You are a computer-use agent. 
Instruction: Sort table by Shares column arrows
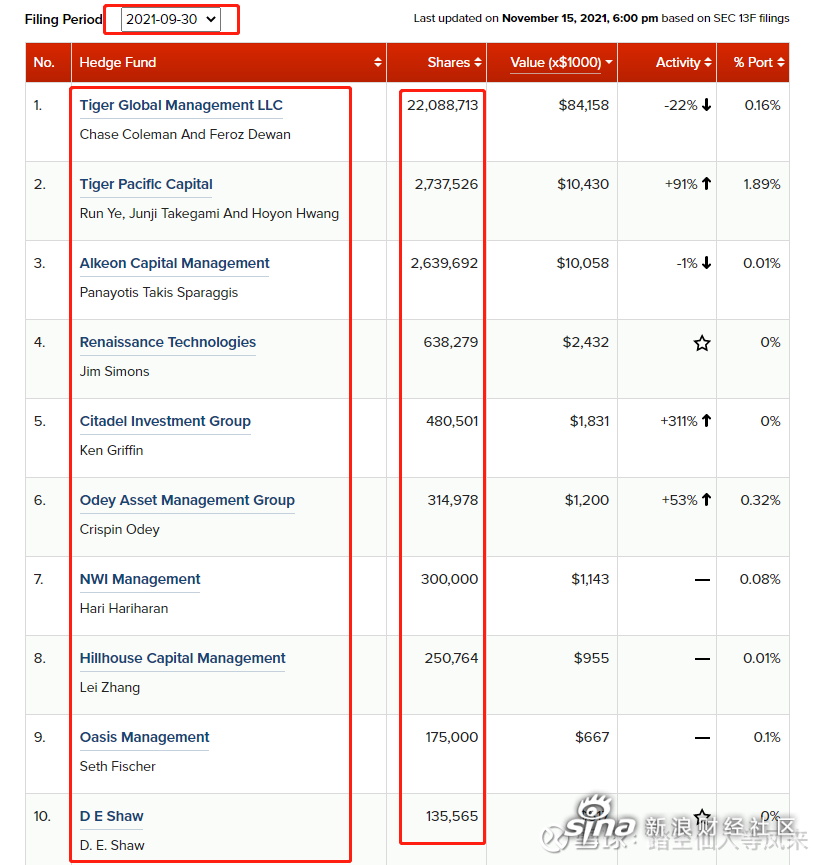478,62
